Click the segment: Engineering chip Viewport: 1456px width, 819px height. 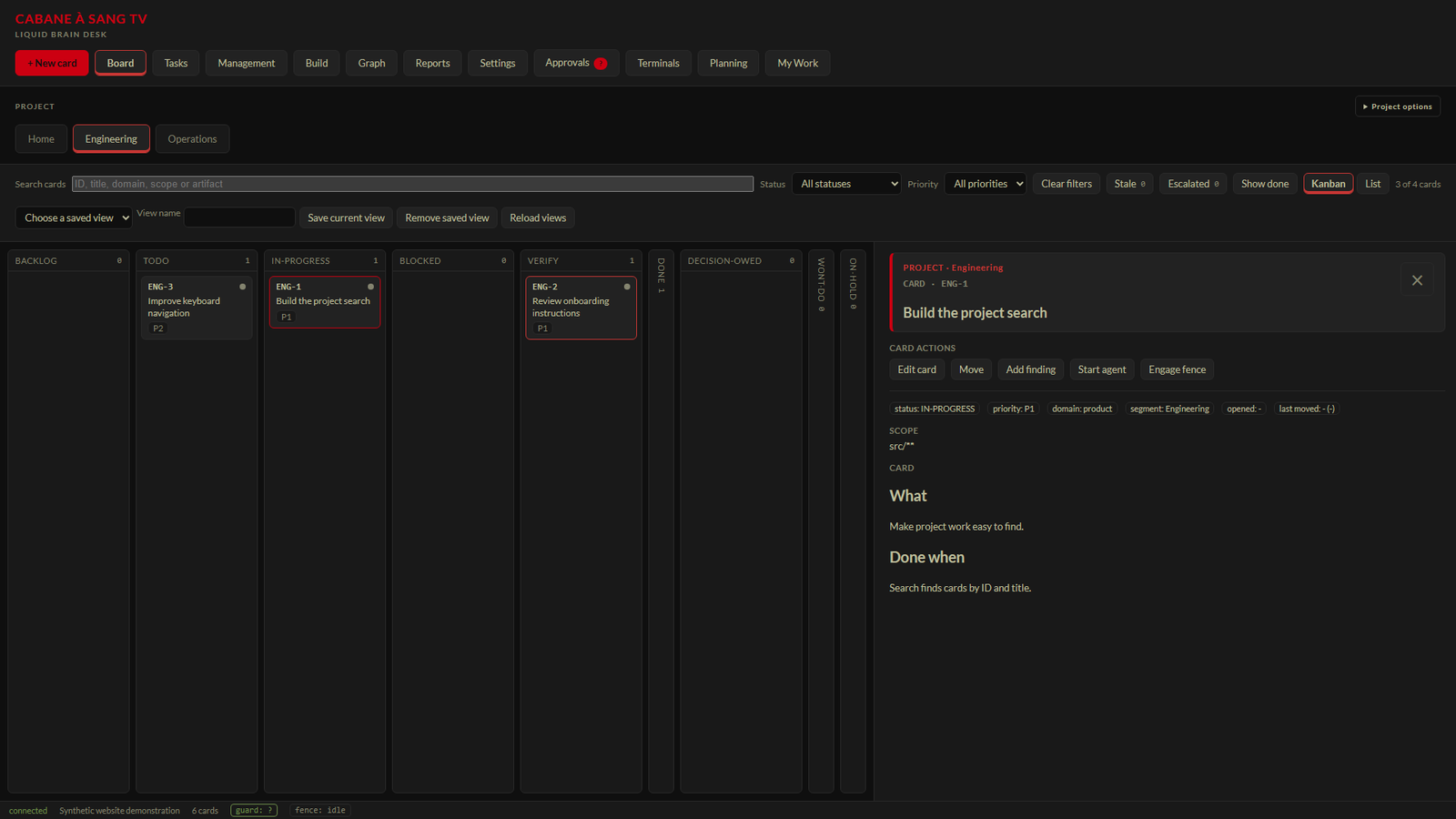click(1169, 409)
